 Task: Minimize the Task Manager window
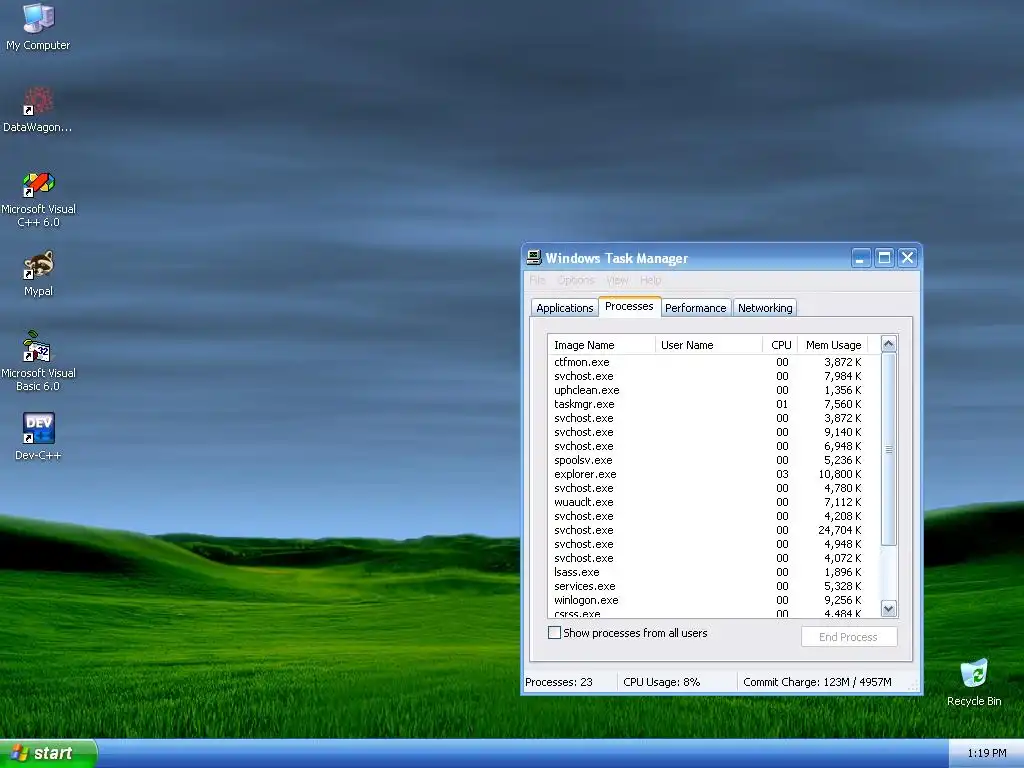click(861, 258)
